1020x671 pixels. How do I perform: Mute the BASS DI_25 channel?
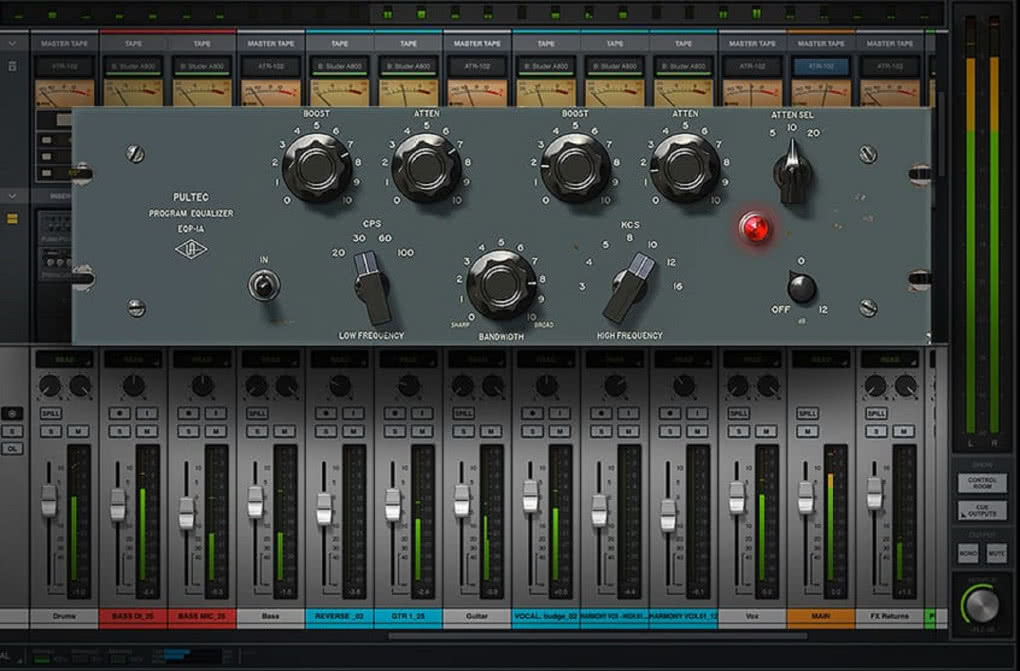148,431
